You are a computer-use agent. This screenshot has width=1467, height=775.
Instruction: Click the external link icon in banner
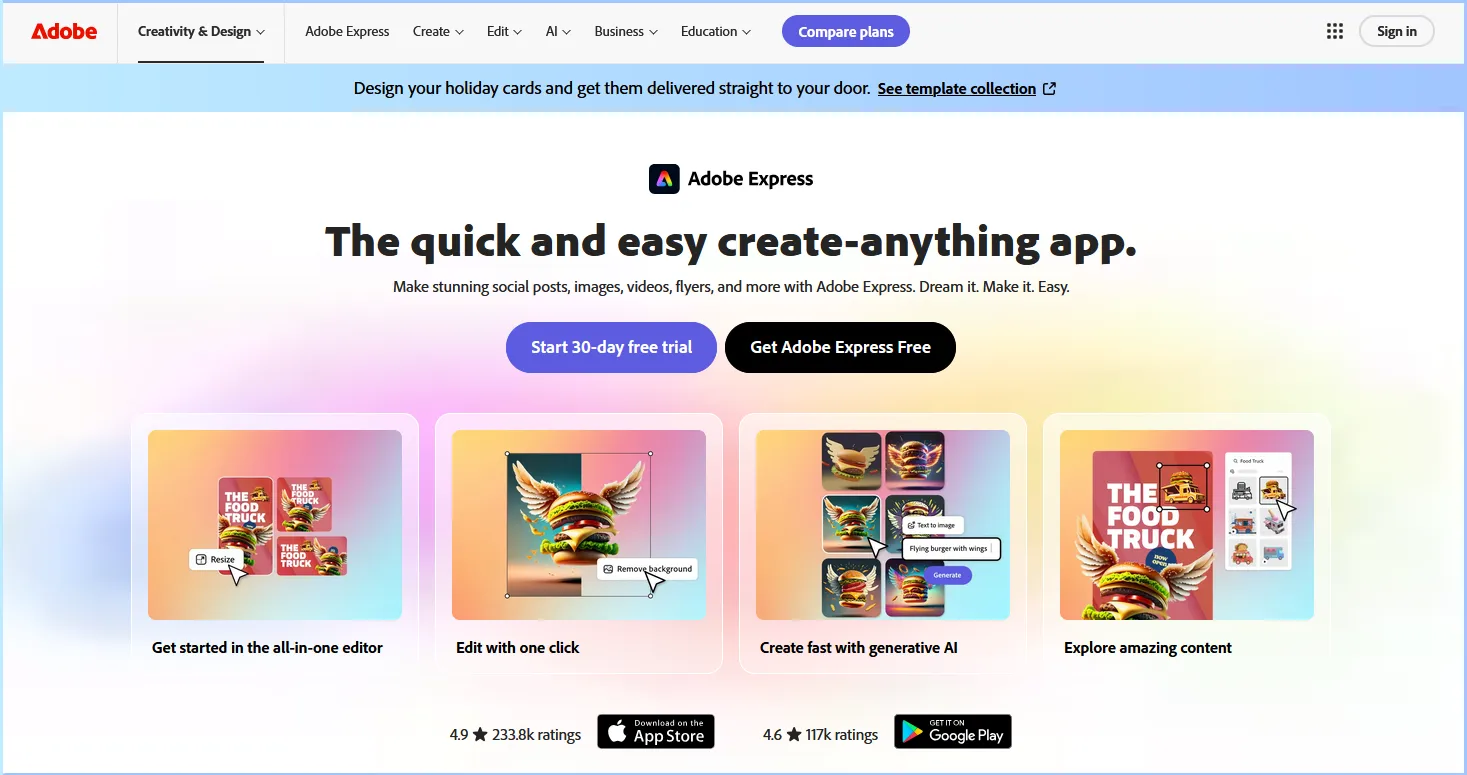point(1049,88)
